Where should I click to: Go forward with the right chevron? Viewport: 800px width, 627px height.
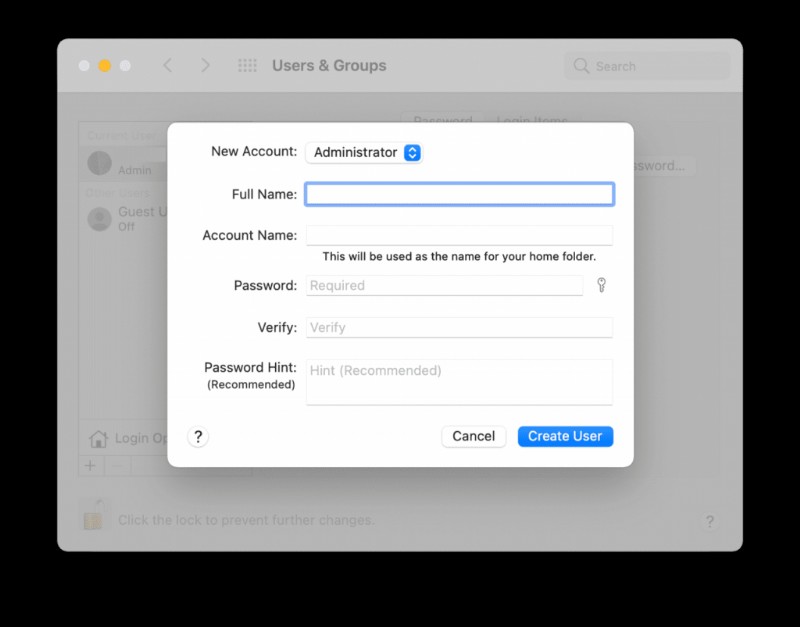[205, 66]
